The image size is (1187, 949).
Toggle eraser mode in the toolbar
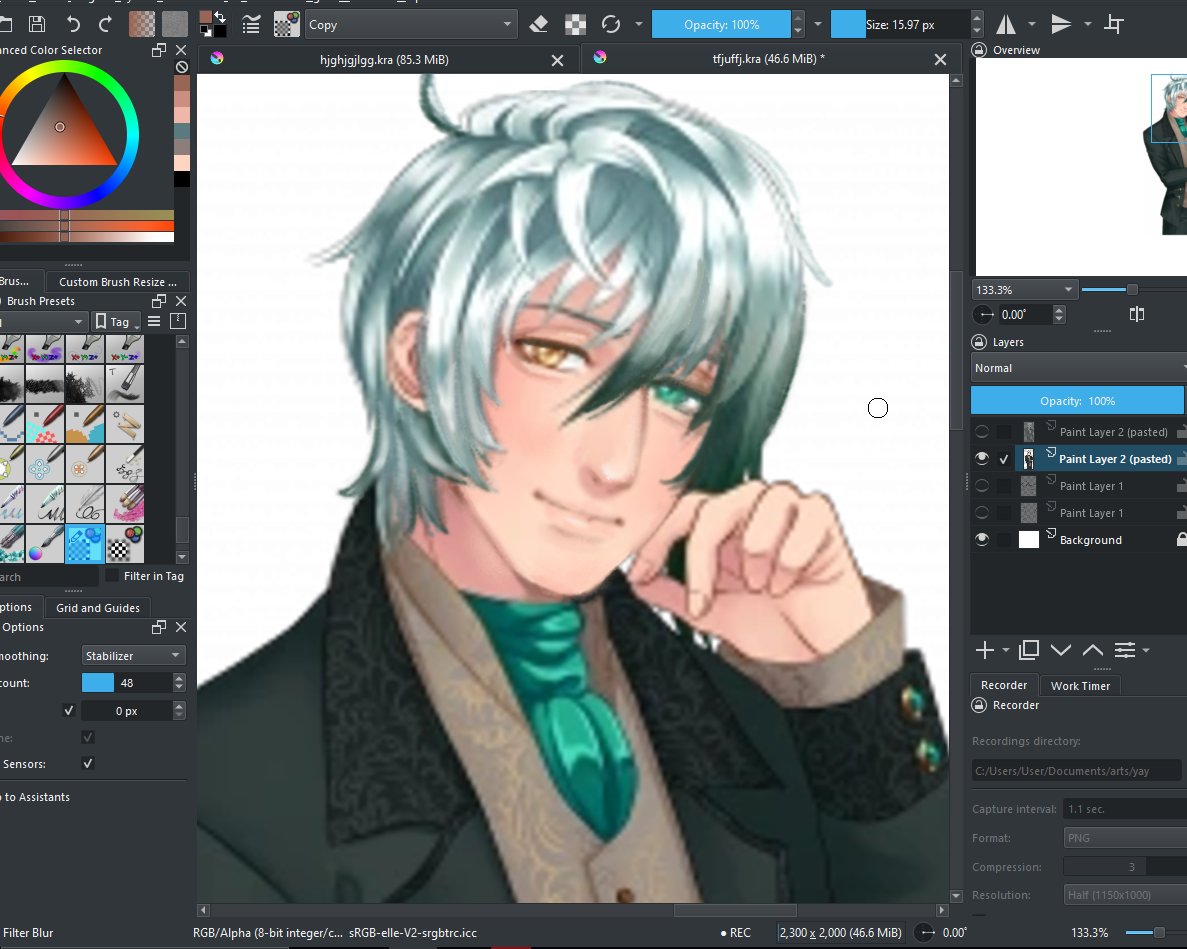[538, 24]
